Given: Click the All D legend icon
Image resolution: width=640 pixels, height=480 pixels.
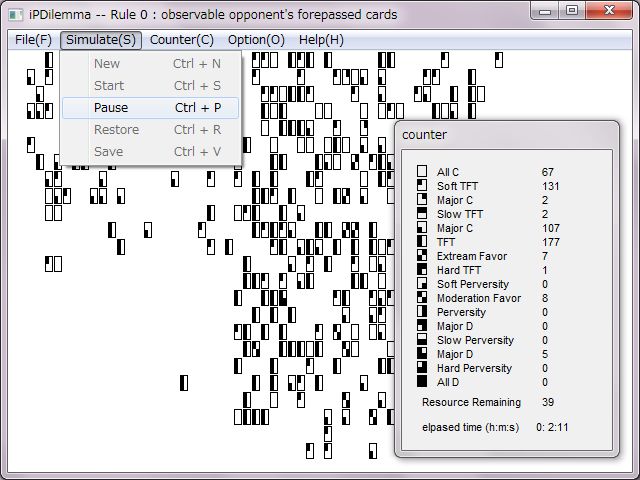Looking at the screenshot, I should pyautogui.click(x=422, y=381).
